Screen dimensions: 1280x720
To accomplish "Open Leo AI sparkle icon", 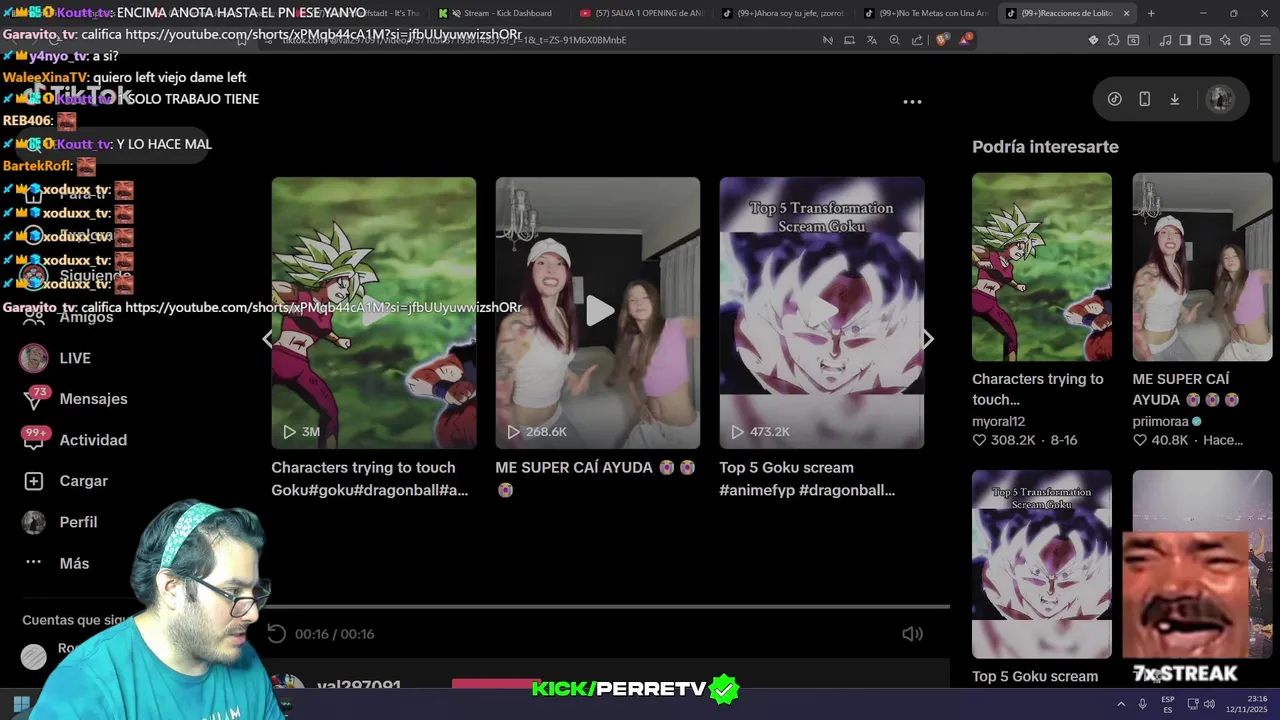I will click(1225, 40).
